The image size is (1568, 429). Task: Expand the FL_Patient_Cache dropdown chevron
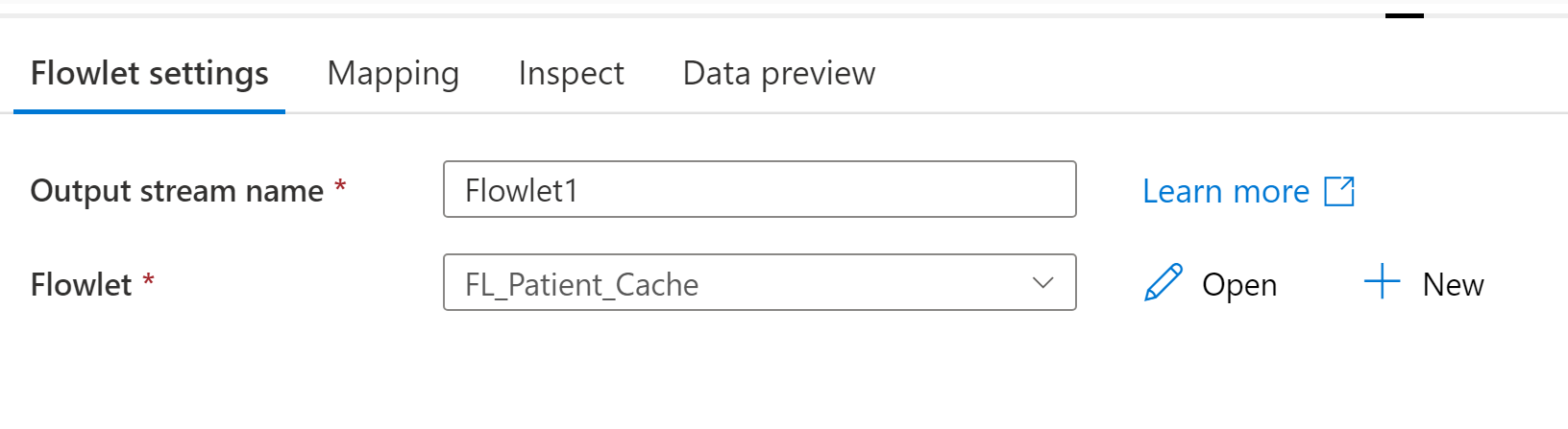point(1042,283)
